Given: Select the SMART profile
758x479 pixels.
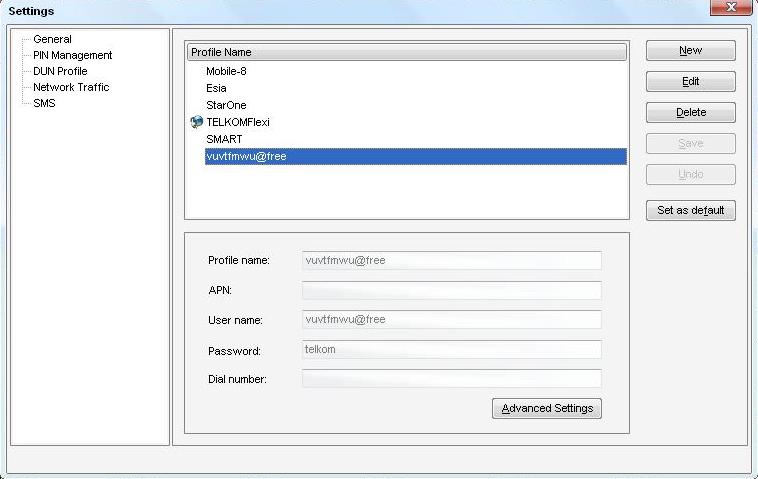Looking at the screenshot, I should [x=224, y=139].
